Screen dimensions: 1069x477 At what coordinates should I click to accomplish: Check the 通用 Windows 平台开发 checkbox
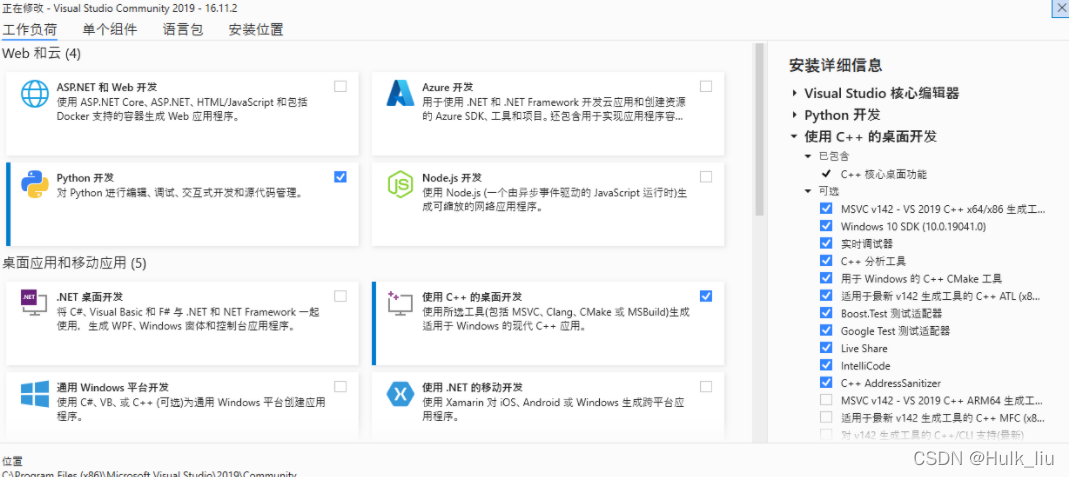click(340, 386)
